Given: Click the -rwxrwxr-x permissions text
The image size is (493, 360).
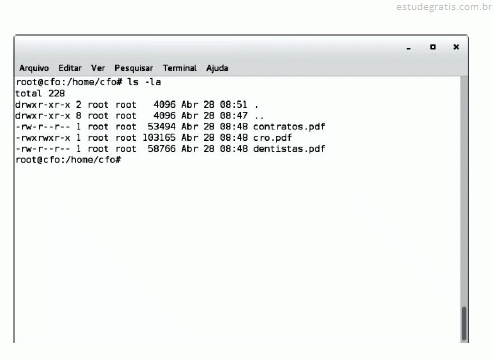Looking at the screenshot, I should pyautogui.click(x=43, y=138).
